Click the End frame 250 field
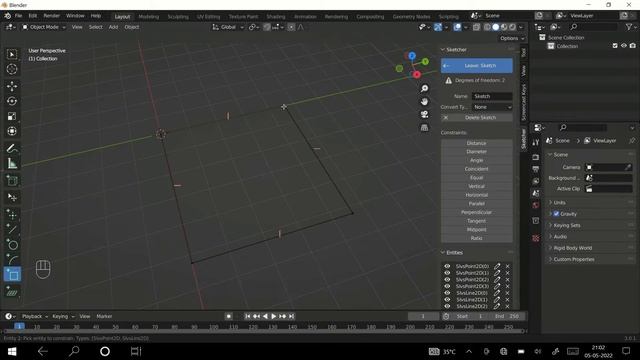Viewport: 640px width, 360px height. (506, 316)
